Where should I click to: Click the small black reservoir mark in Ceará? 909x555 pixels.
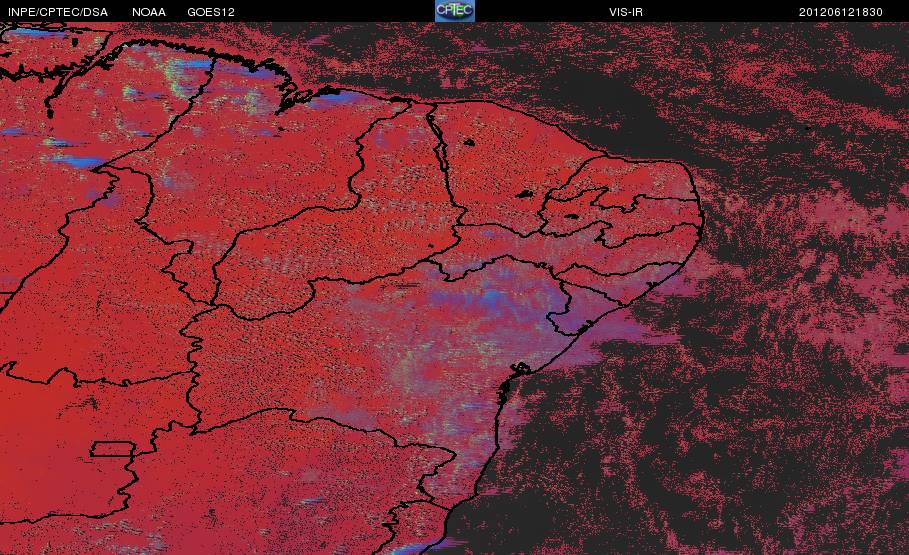468,142
